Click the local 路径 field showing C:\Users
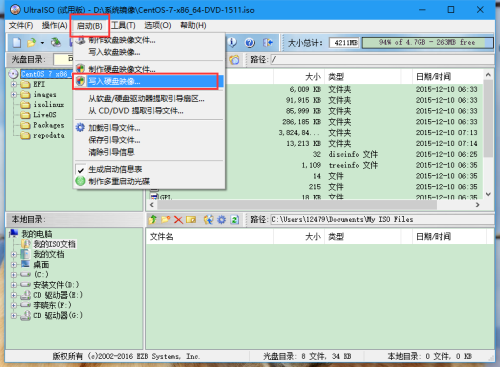This screenshot has width=500, height=367. [382, 220]
